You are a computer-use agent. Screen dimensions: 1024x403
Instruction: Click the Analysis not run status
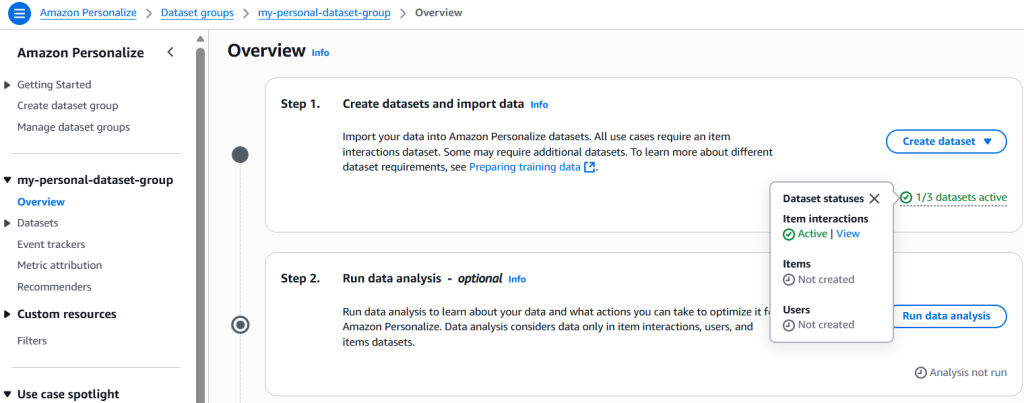(x=961, y=372)
